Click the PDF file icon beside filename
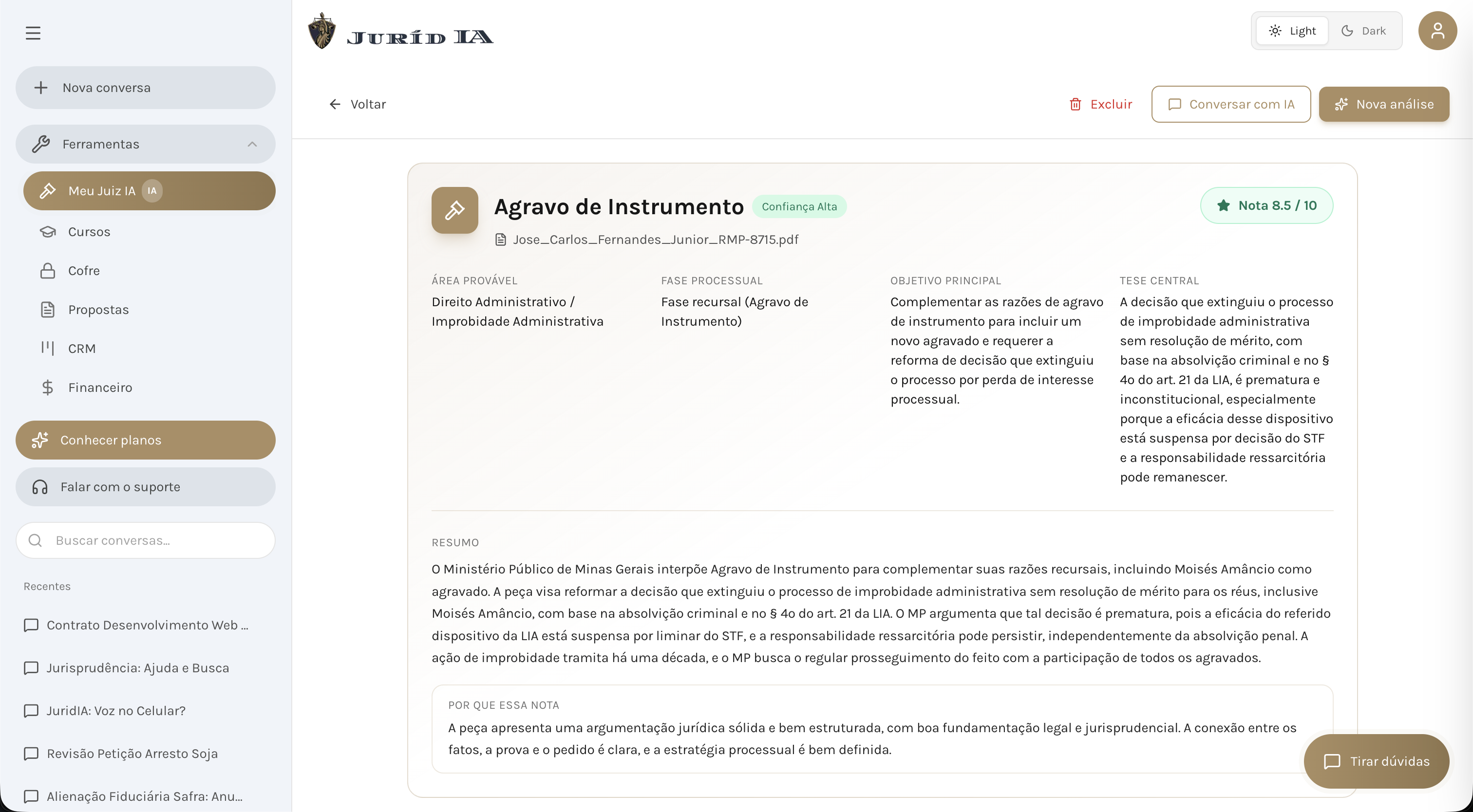 click(x=500, y=240)
